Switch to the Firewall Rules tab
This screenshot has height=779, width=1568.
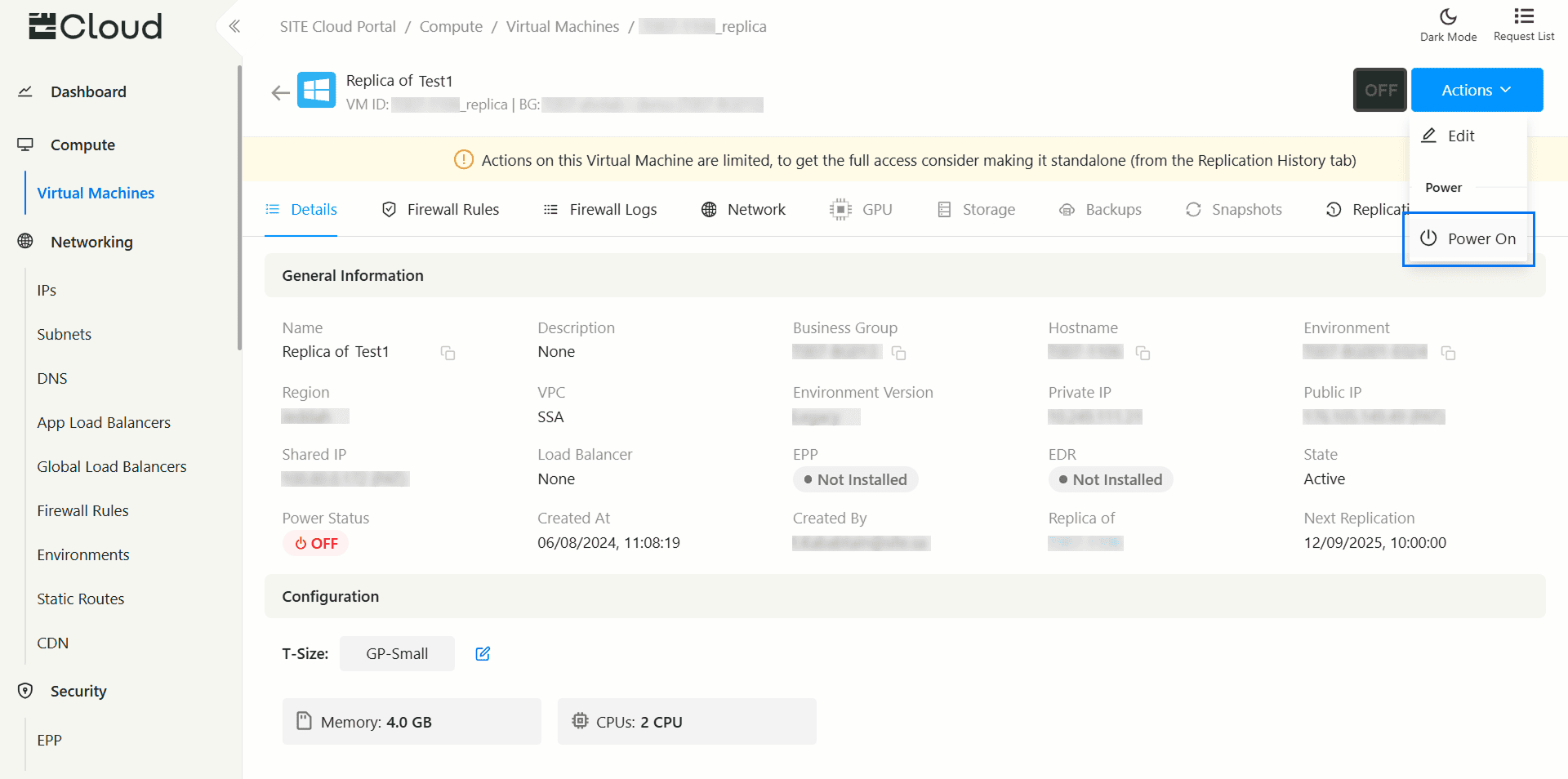(x=440, y=210)
